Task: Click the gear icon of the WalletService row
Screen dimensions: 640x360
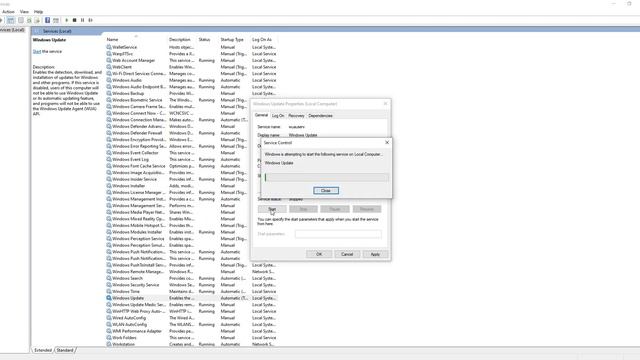Action: pyautogui.click(x=109, y=47)
